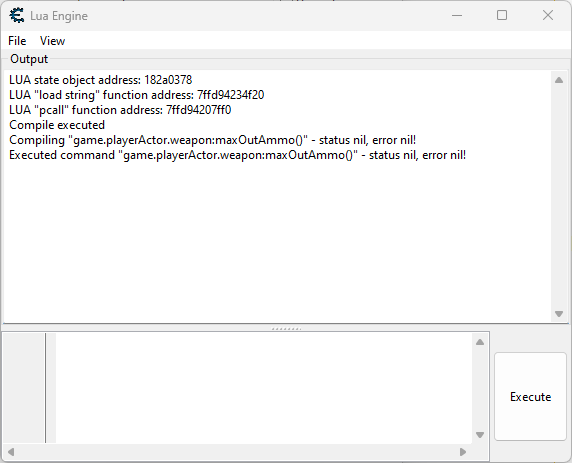Viewport: 572px width, 463px height.
Task: Close the Lua Engine window
Action: click(548, 15)
